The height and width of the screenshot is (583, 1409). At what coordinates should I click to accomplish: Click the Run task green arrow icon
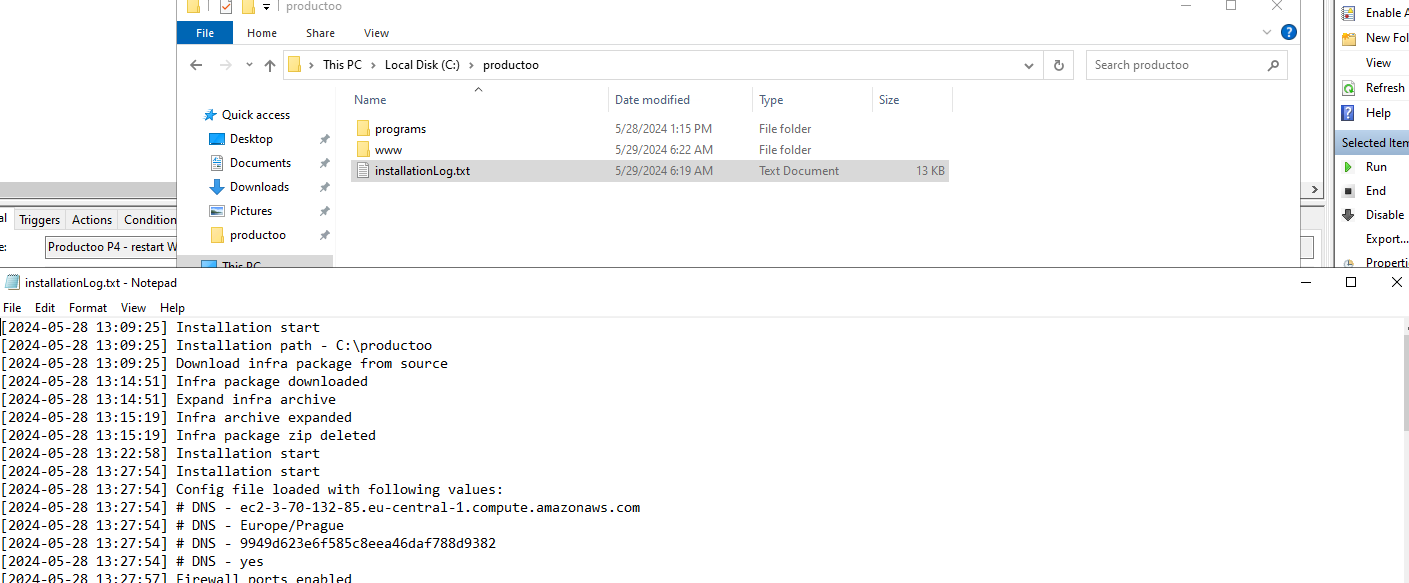[x=1348, y=167]
